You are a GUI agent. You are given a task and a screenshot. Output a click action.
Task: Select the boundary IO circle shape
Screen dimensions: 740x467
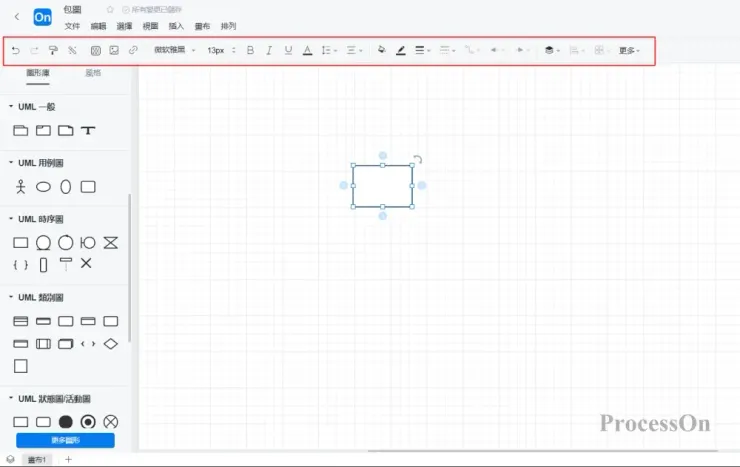tap(88, 243)
